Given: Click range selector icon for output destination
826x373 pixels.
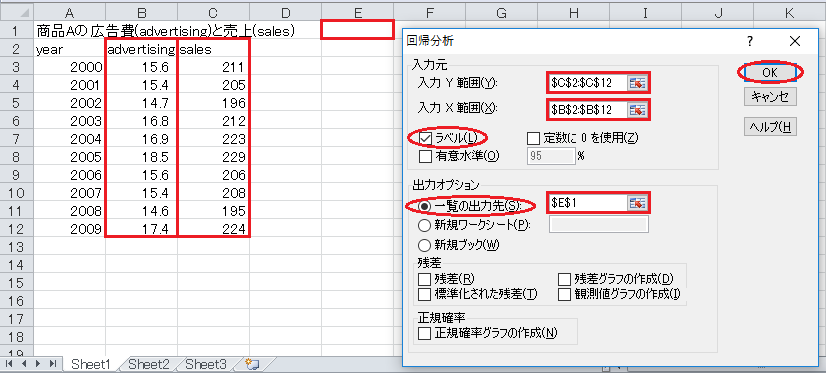Looking at the screenshot, I should (x=637, y=203).
